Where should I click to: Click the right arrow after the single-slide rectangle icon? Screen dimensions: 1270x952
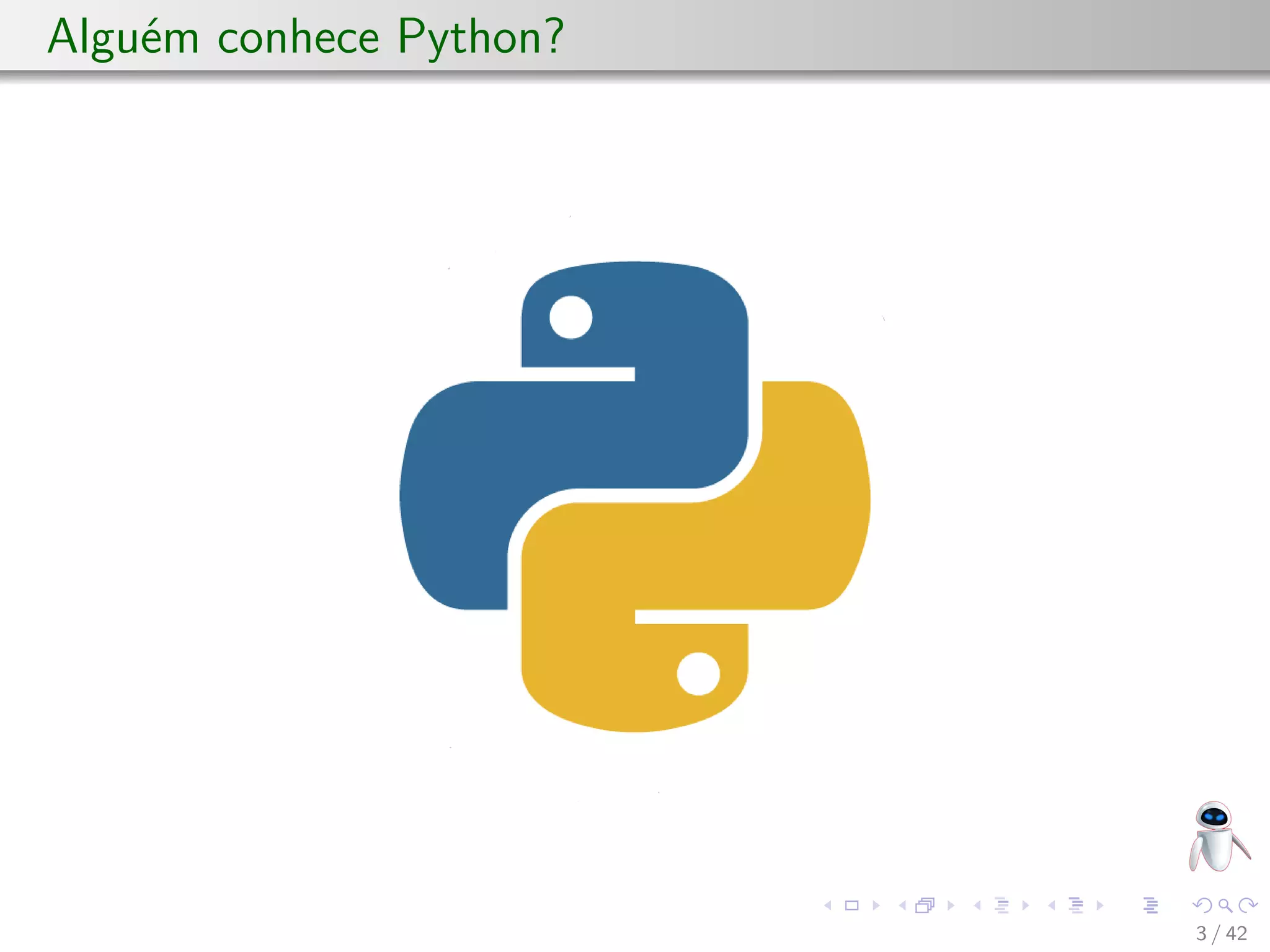tap(876, 906)
